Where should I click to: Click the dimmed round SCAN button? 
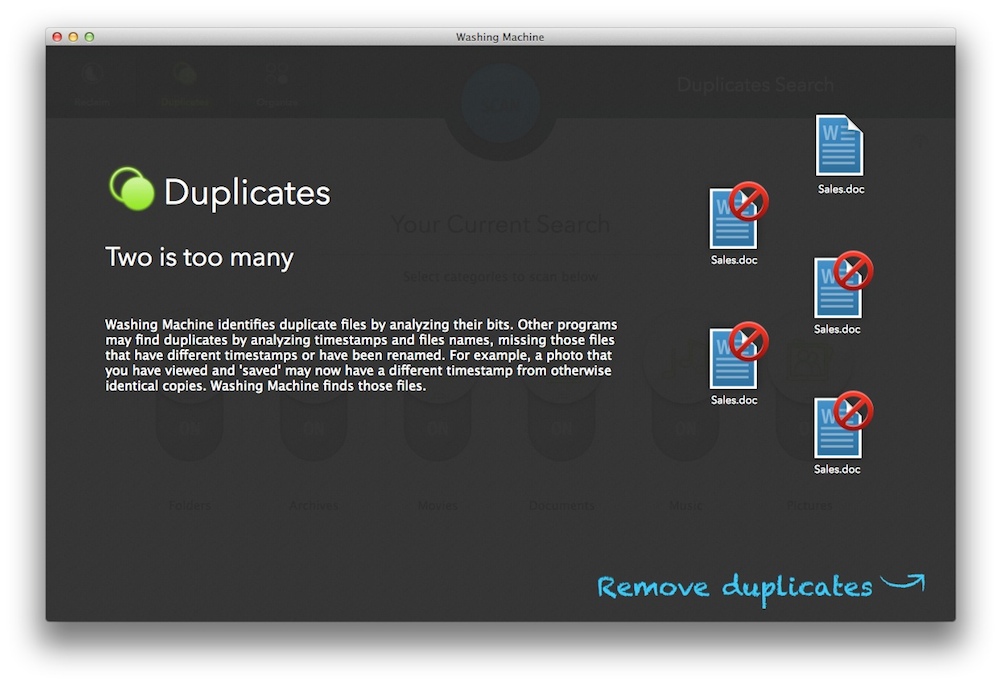500,104
